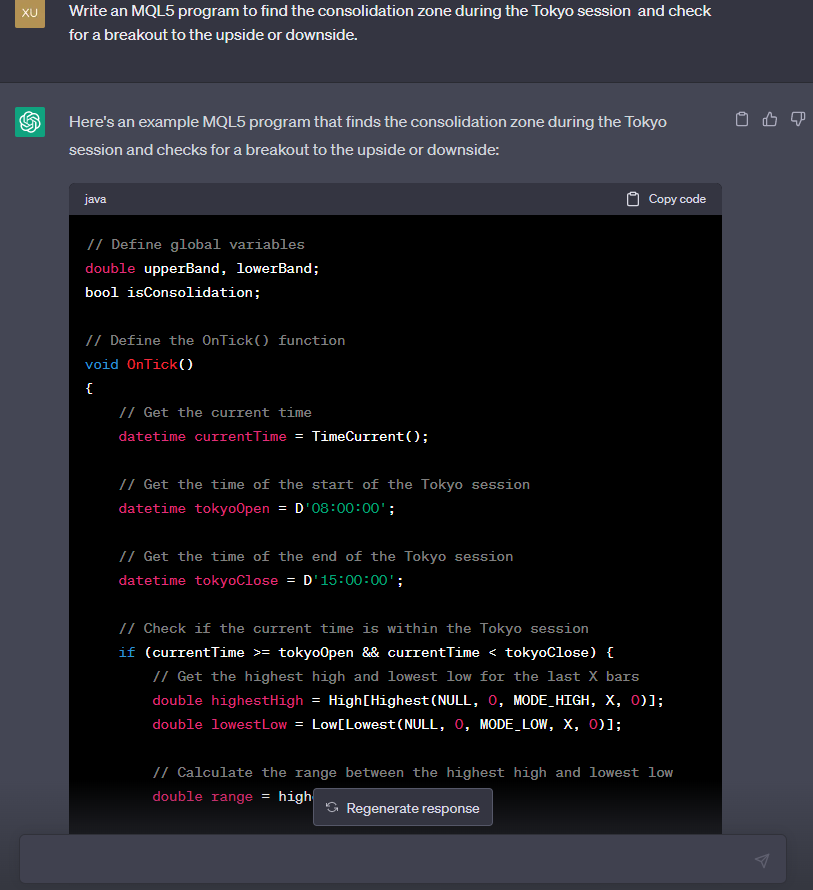Click the comment '// Define global variables'
813x890 pixels.
point(195,245)
